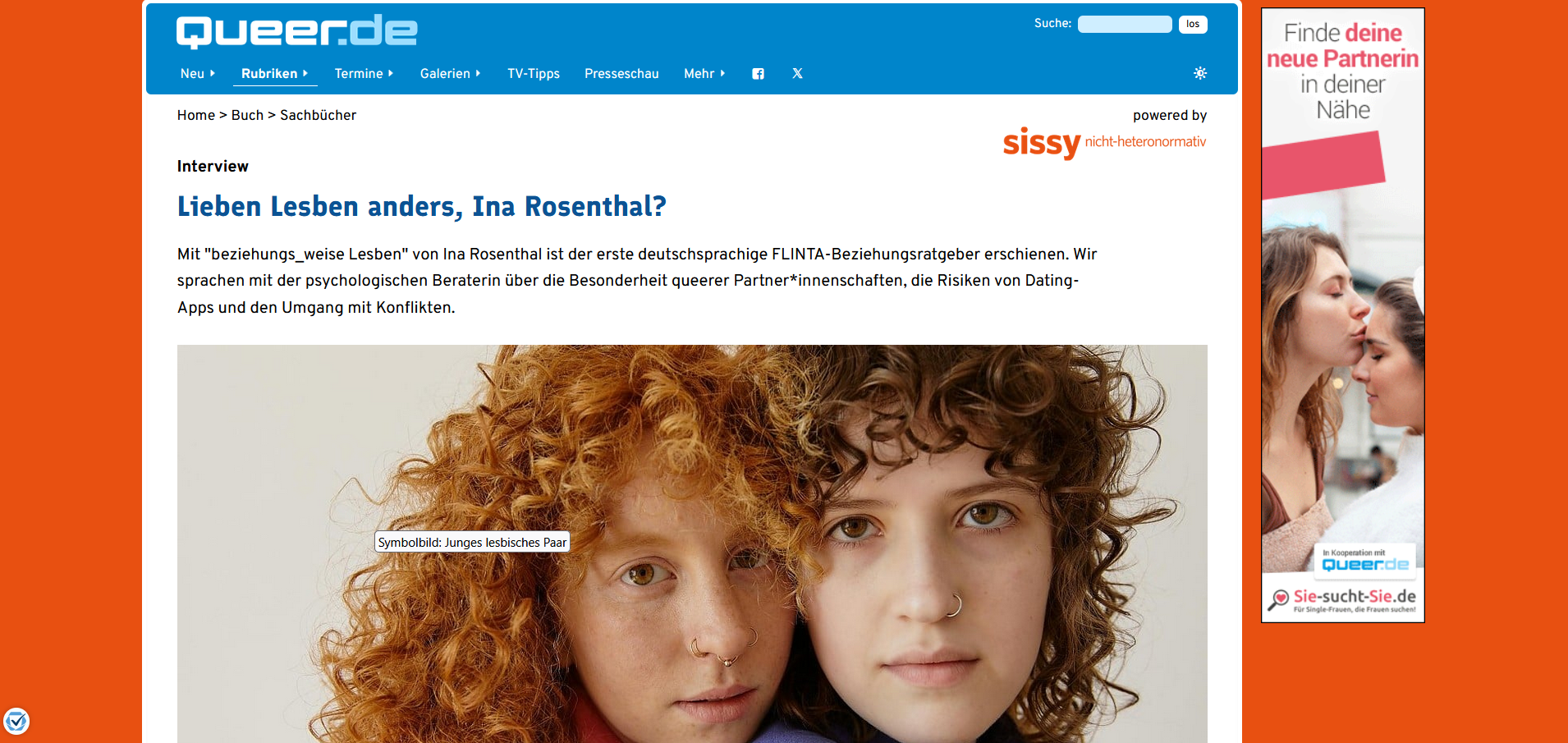Focus the Suche search field
The height and width of the screenshot is (743, 1568).
(1125, 24)
